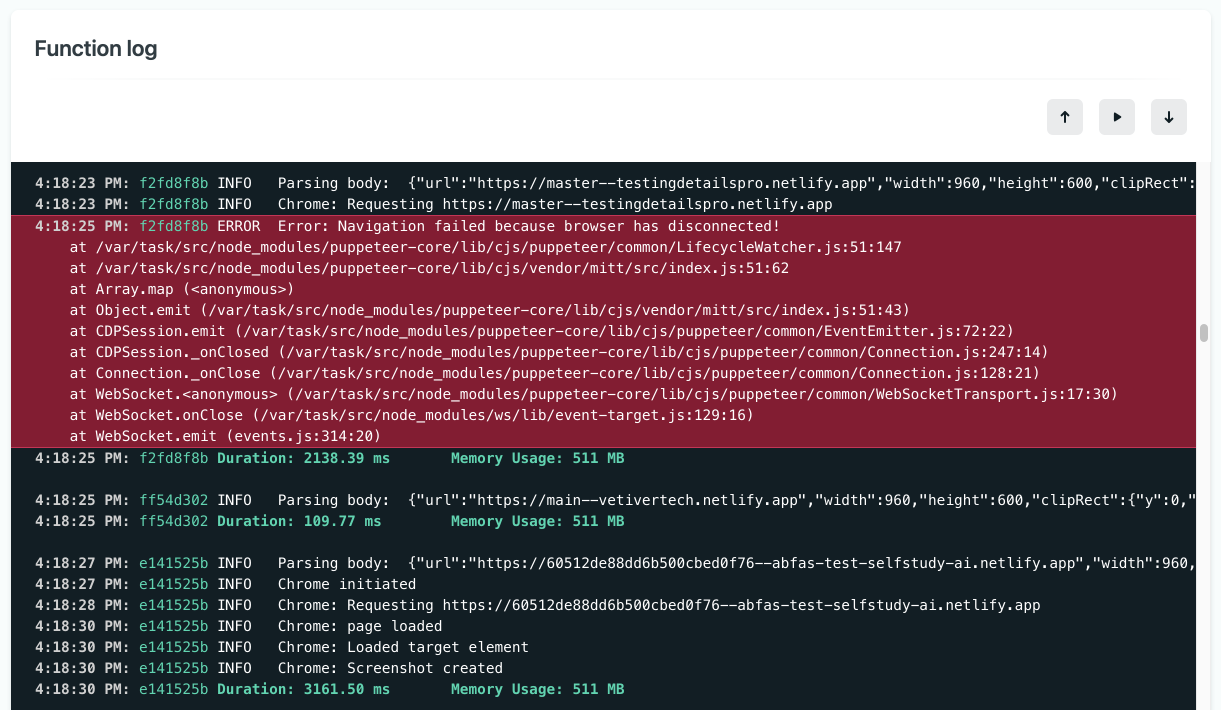Click the ff54d302 request ID on Parsing body line
Viewport: 1221px width, 710px height.
click(x=174, y=500)
